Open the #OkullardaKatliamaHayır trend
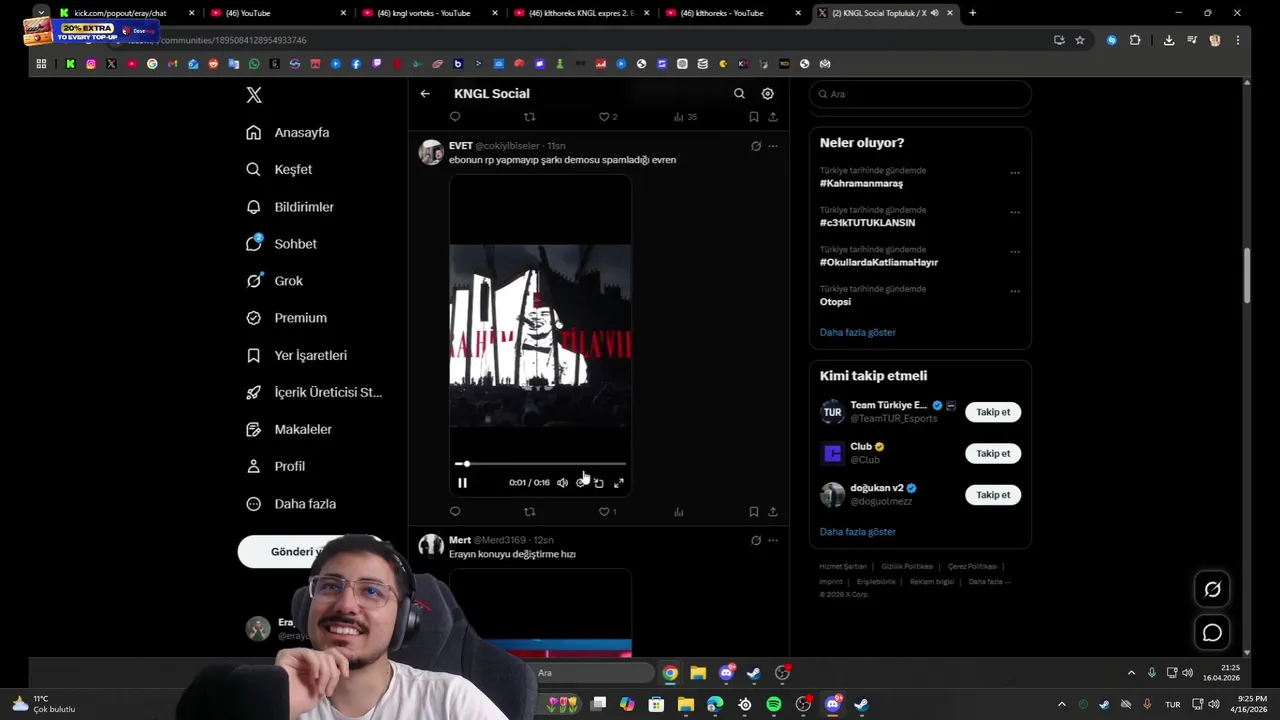The width and height of the screenshot is (1280, 720). [x=879, y=262]
